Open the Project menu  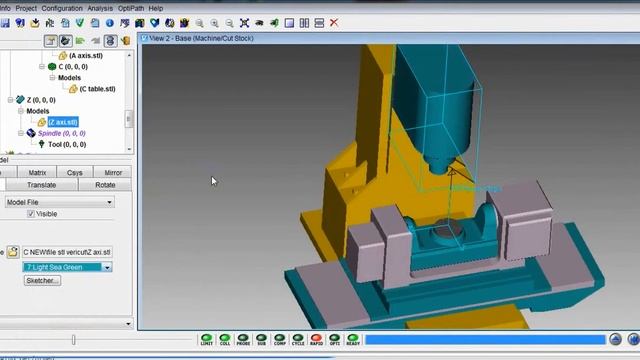click(26, 8)
